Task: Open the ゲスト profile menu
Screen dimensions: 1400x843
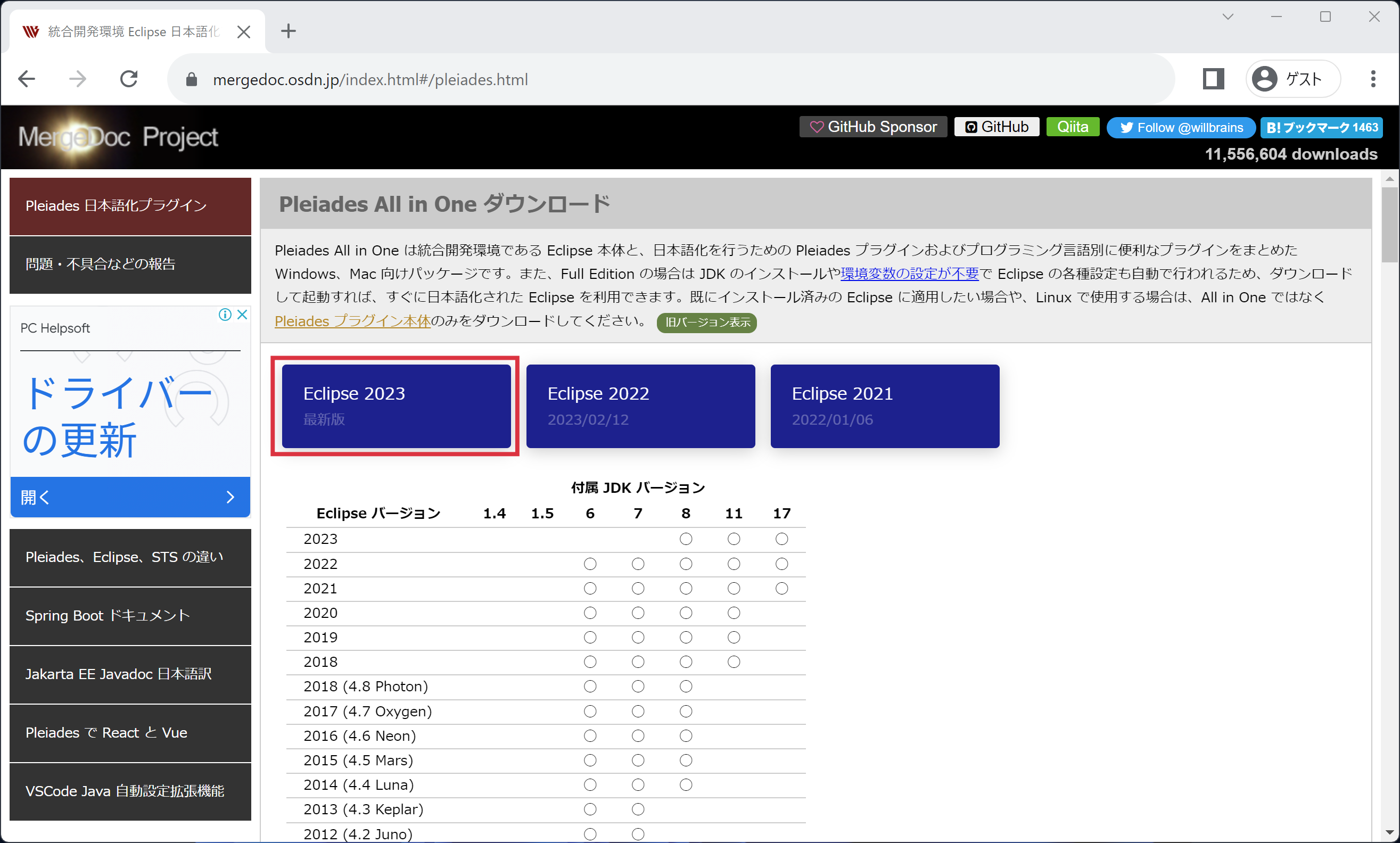Action: 1292,79
